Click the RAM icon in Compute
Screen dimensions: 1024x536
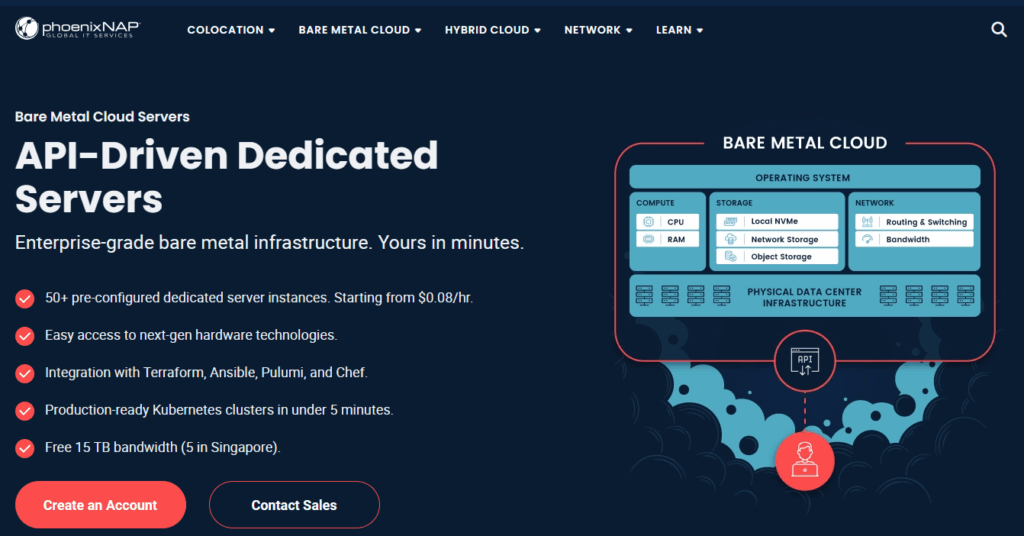[648, 239]
